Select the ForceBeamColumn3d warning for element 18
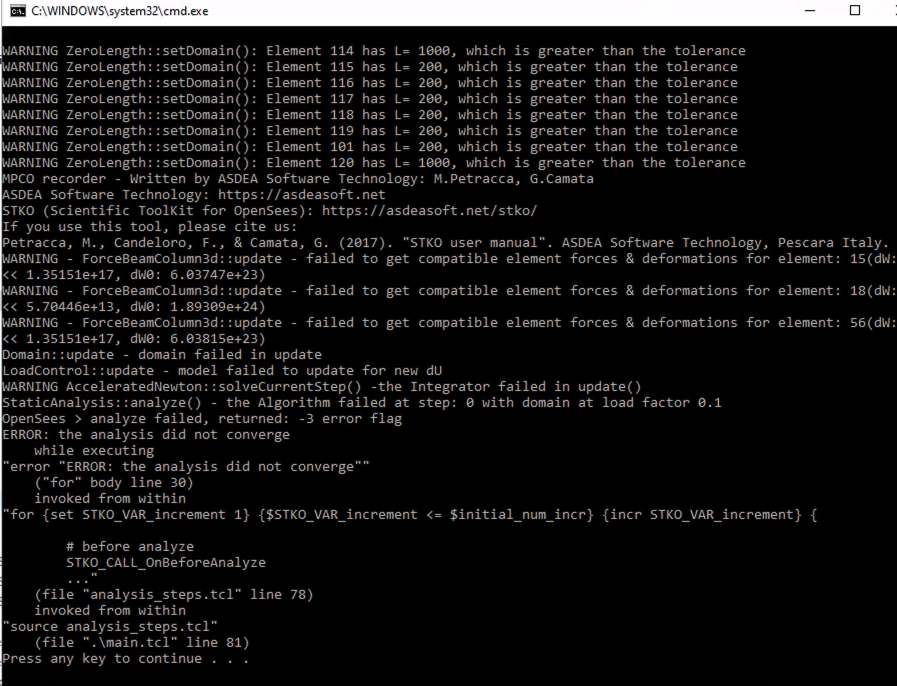The width and height of the screenshot is (897, 686). 448,291
